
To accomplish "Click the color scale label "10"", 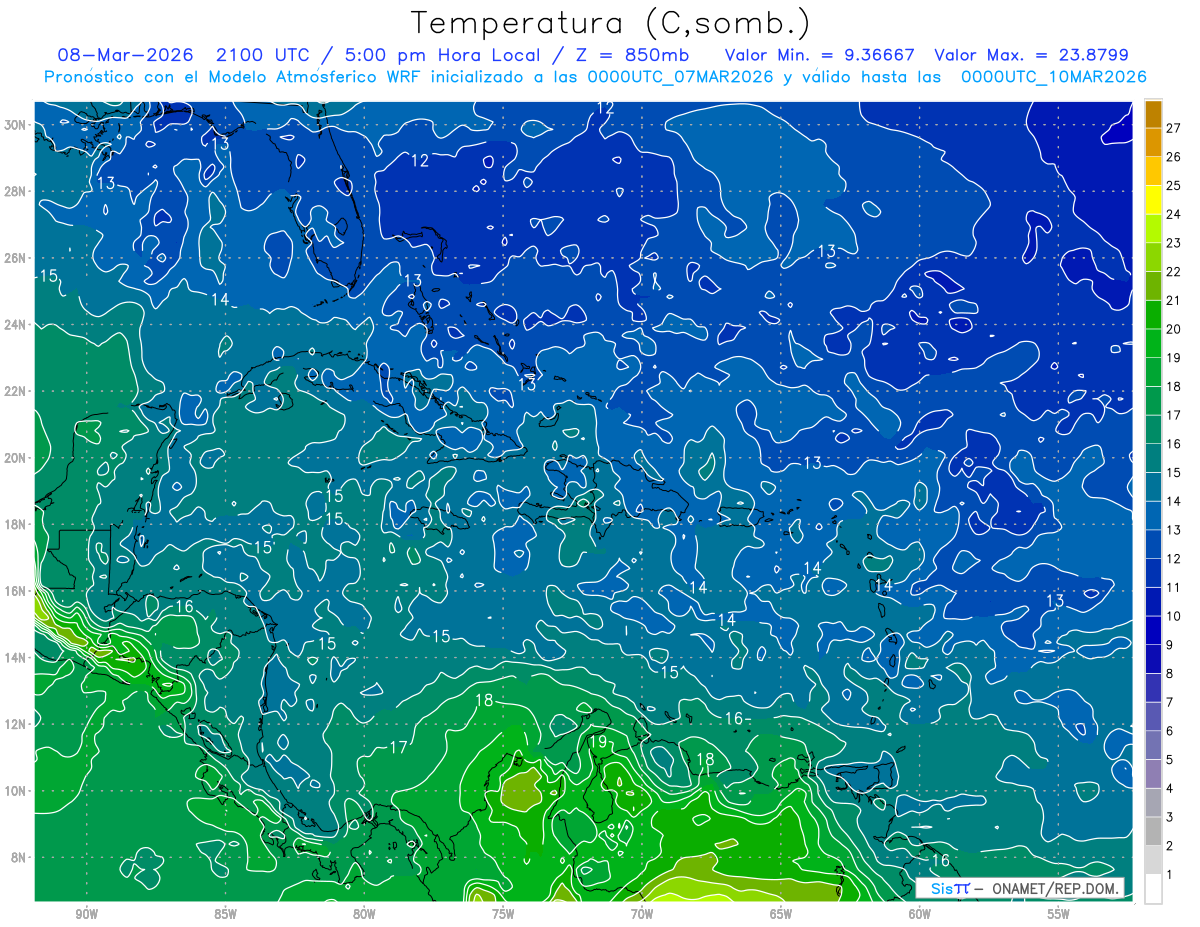I will click(1173, 616).
